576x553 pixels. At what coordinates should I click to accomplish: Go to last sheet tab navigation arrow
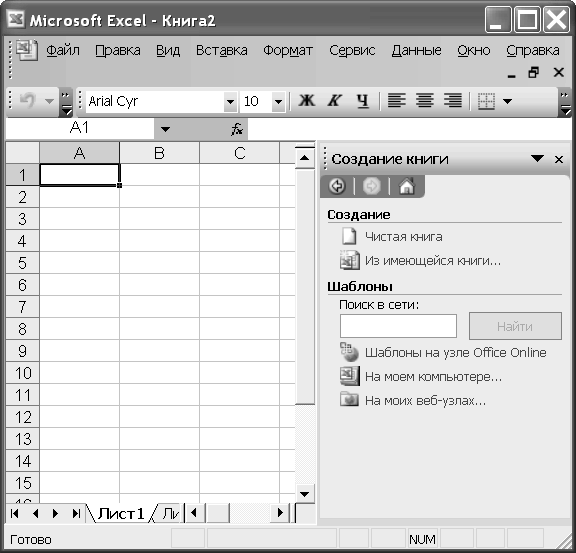[76, 513]
